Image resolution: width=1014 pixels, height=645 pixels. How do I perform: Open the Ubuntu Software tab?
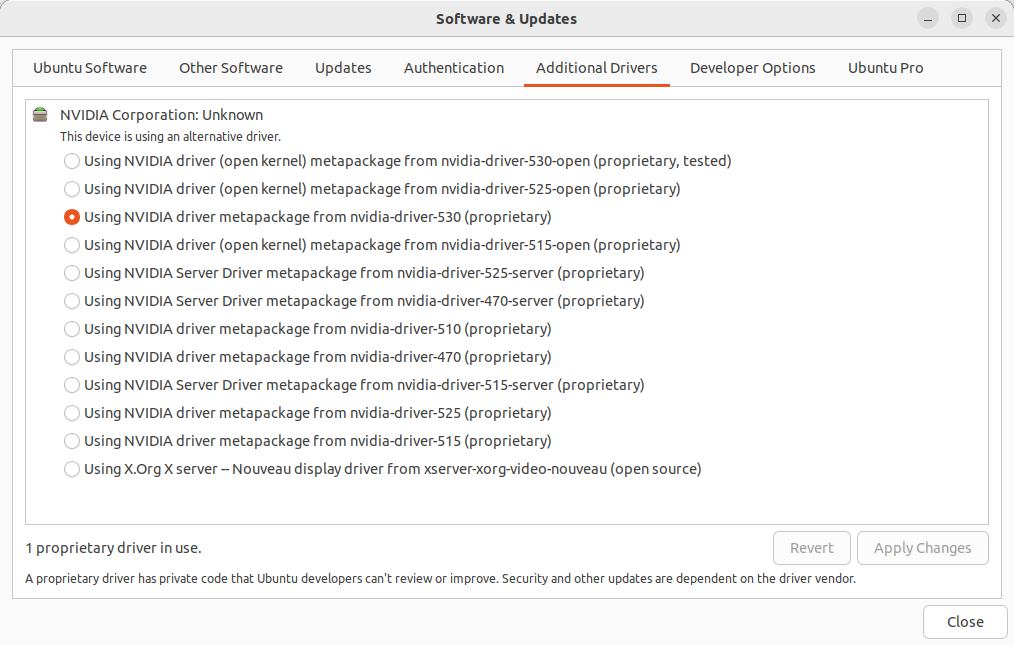coord(90,68)
